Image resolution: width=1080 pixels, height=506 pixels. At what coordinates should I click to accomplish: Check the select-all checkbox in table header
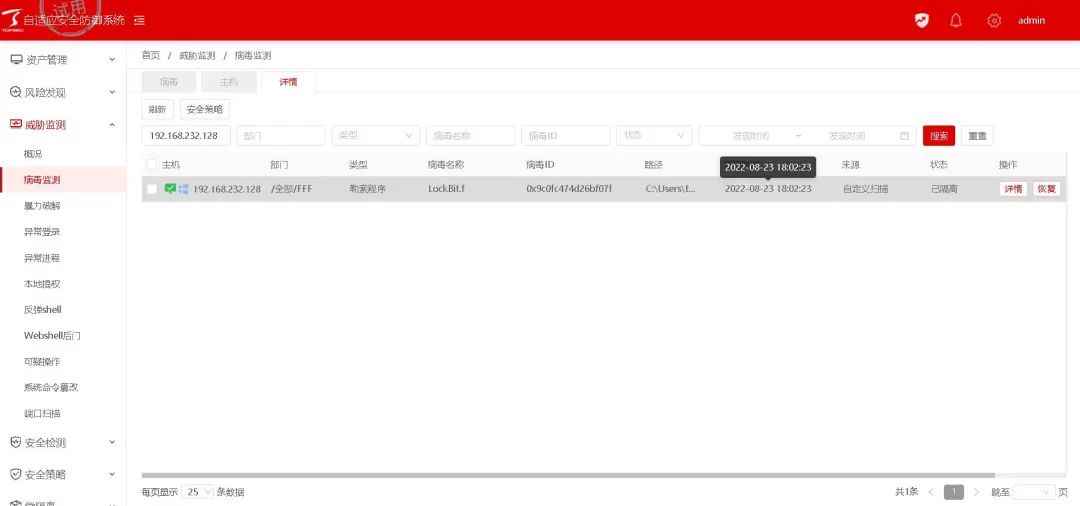pos(152,164)
